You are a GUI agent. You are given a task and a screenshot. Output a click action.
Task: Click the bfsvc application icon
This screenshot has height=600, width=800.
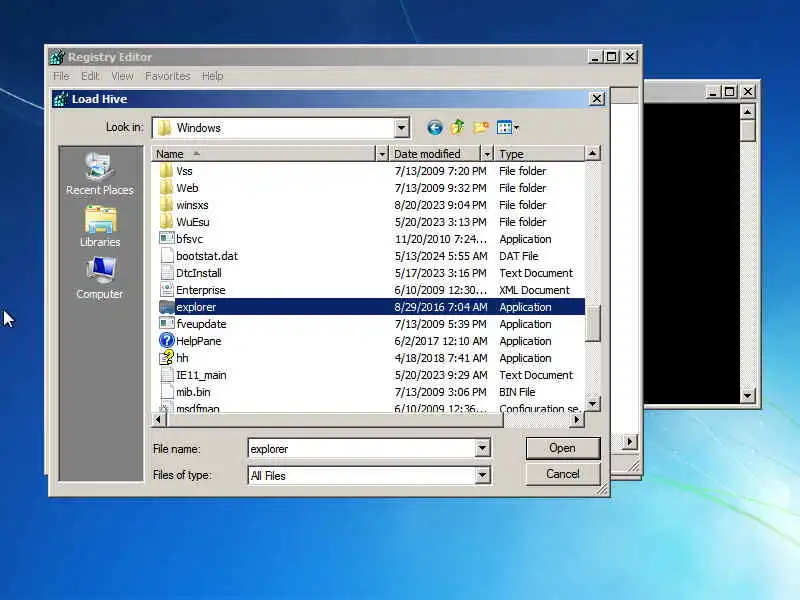click(x=166, y=238)
